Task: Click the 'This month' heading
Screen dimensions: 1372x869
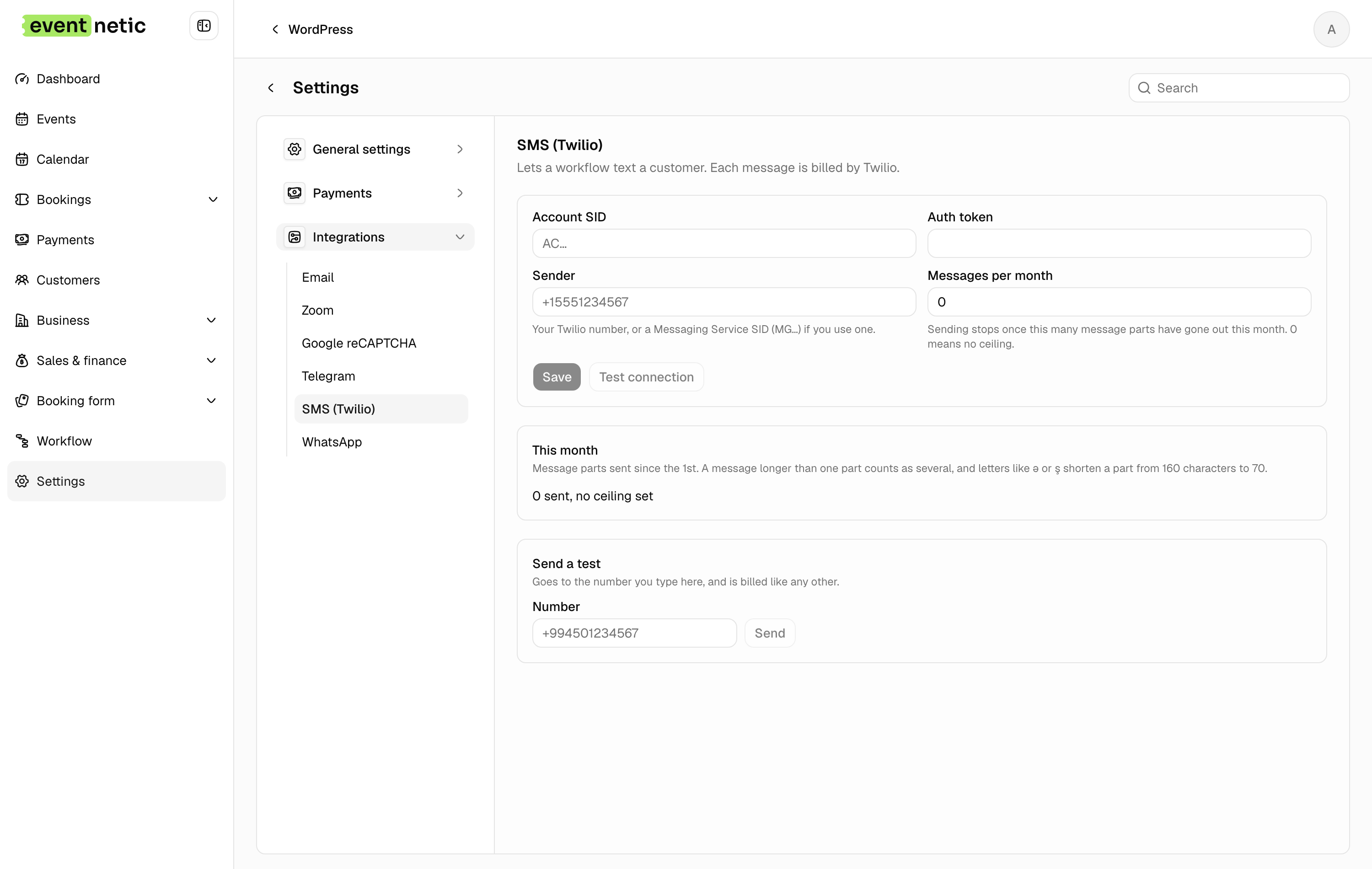Action: pos(565,450)
